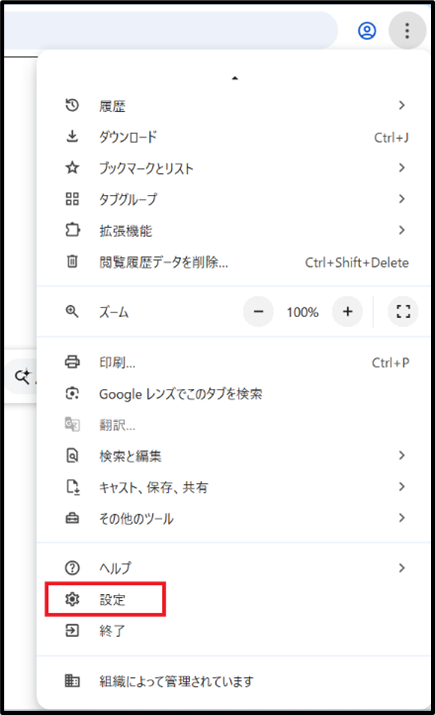Expand the ヘルプ submenu arrow
Image resolution: width=435 pixels, height=715 pixels.
coord(402,568)
